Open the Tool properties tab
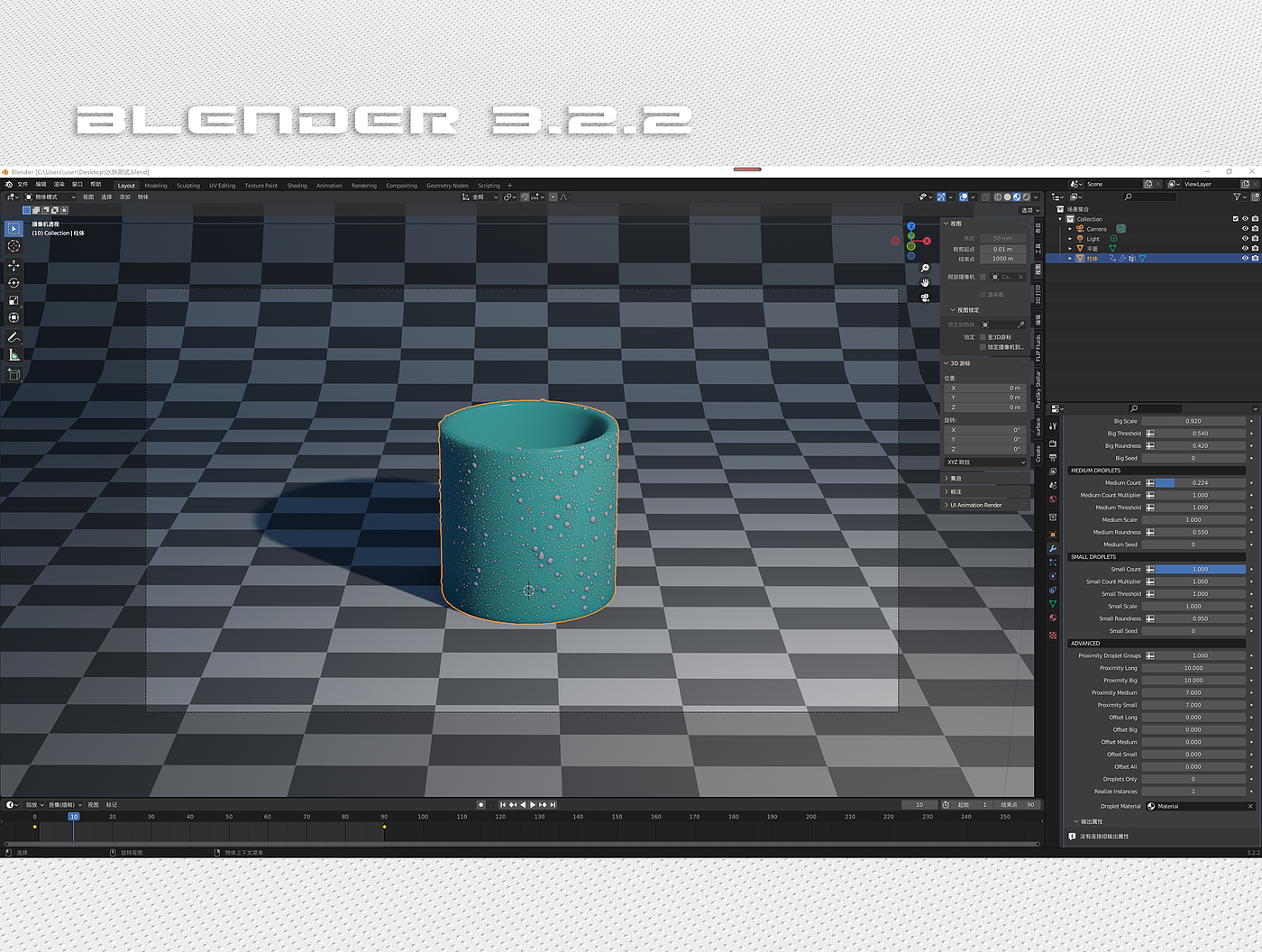 [1053, 425]
